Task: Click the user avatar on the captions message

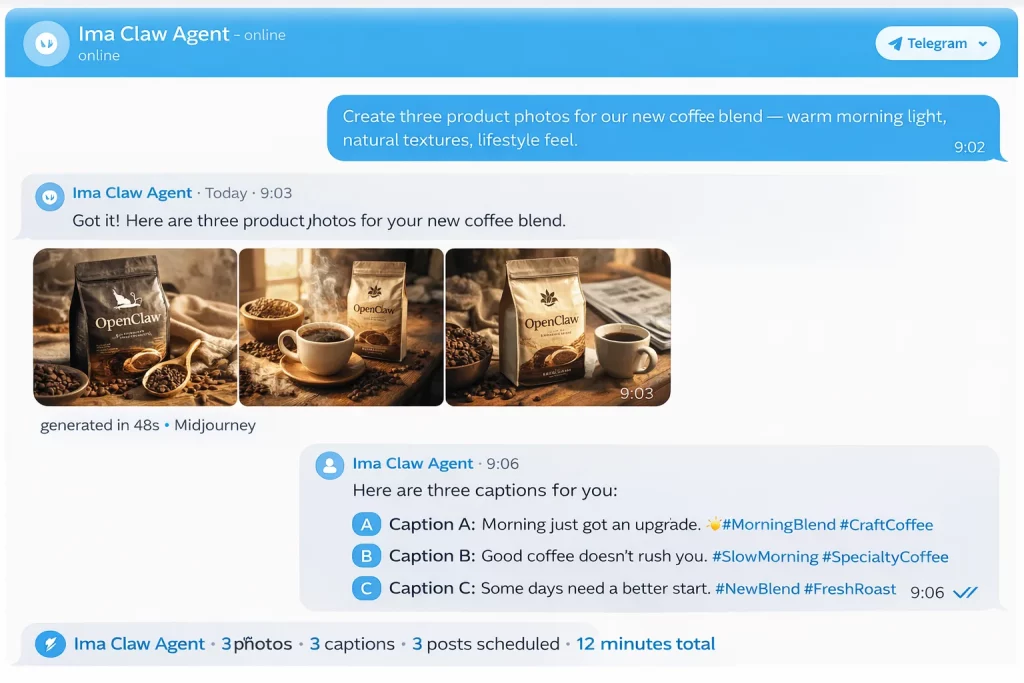Action: pyautogui.click(x=330, y=466)
